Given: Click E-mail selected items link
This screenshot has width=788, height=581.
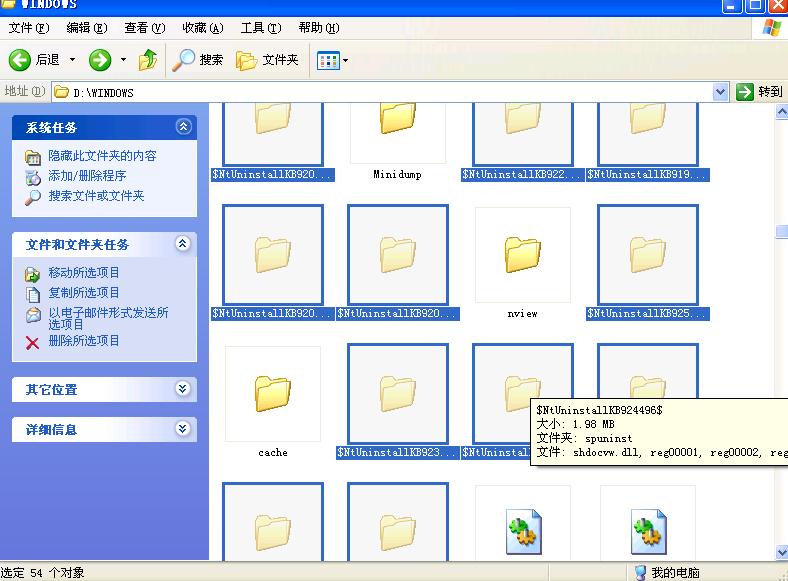Looking at the screenshot, I should 108,318.
